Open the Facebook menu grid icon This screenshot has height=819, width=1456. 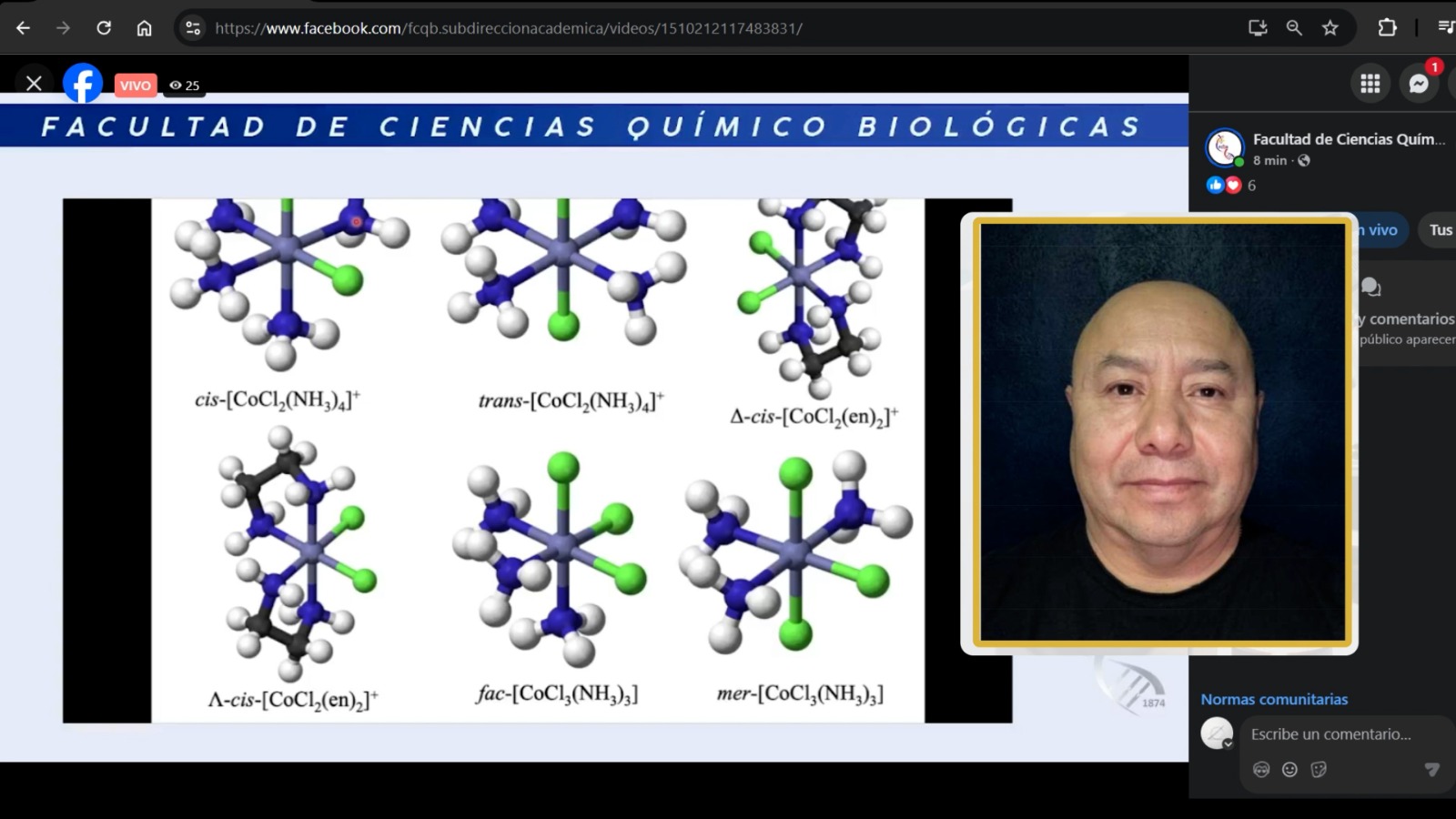click(1370, 84)
